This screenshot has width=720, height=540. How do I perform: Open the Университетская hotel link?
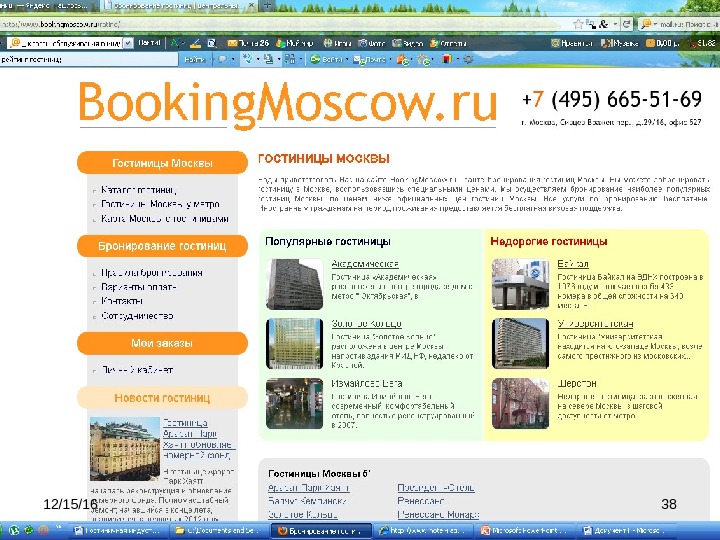[595, 324]
